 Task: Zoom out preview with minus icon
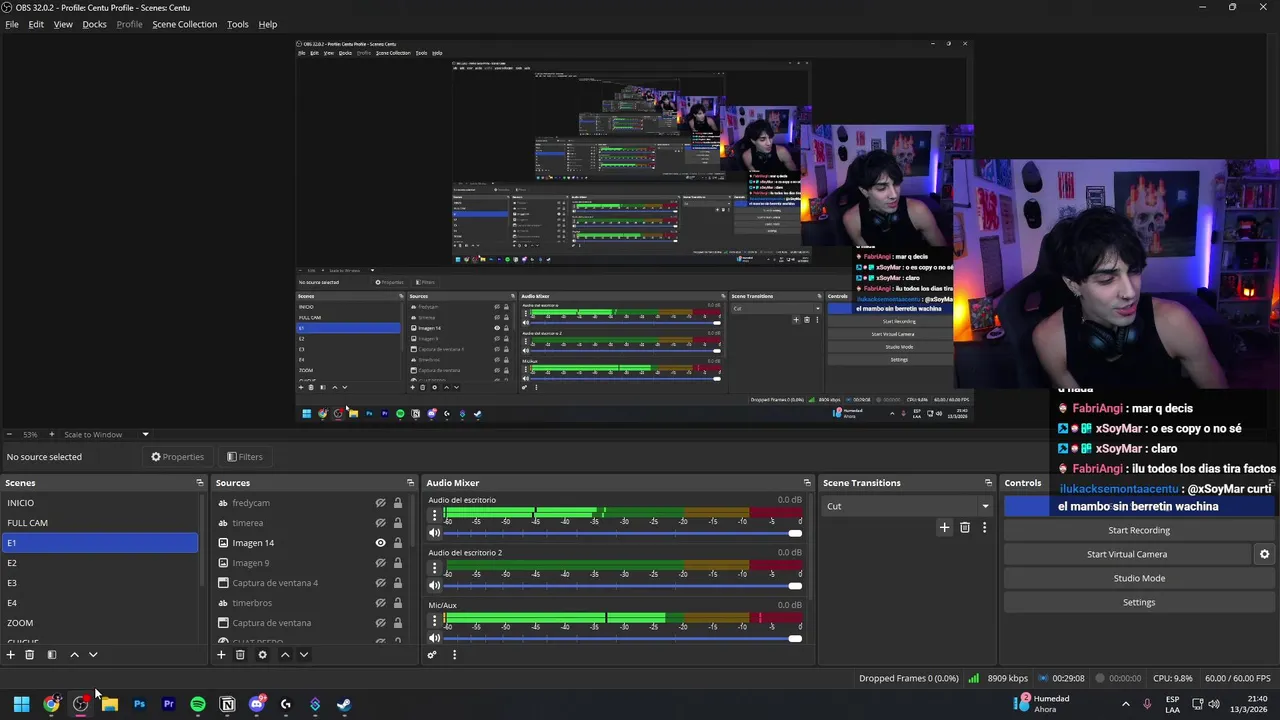point(9,434)
